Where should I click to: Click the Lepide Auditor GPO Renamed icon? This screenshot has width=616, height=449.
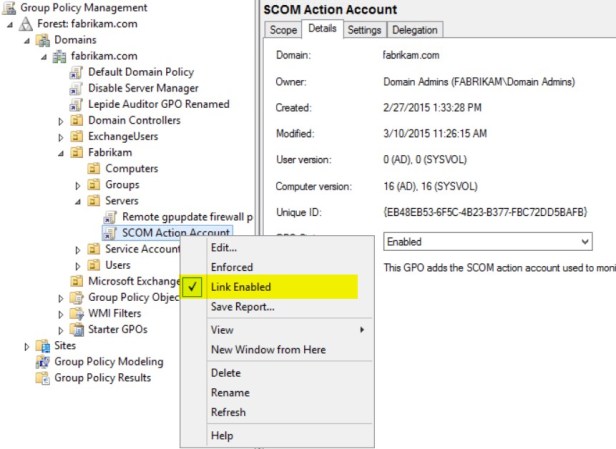click(76, 104)
